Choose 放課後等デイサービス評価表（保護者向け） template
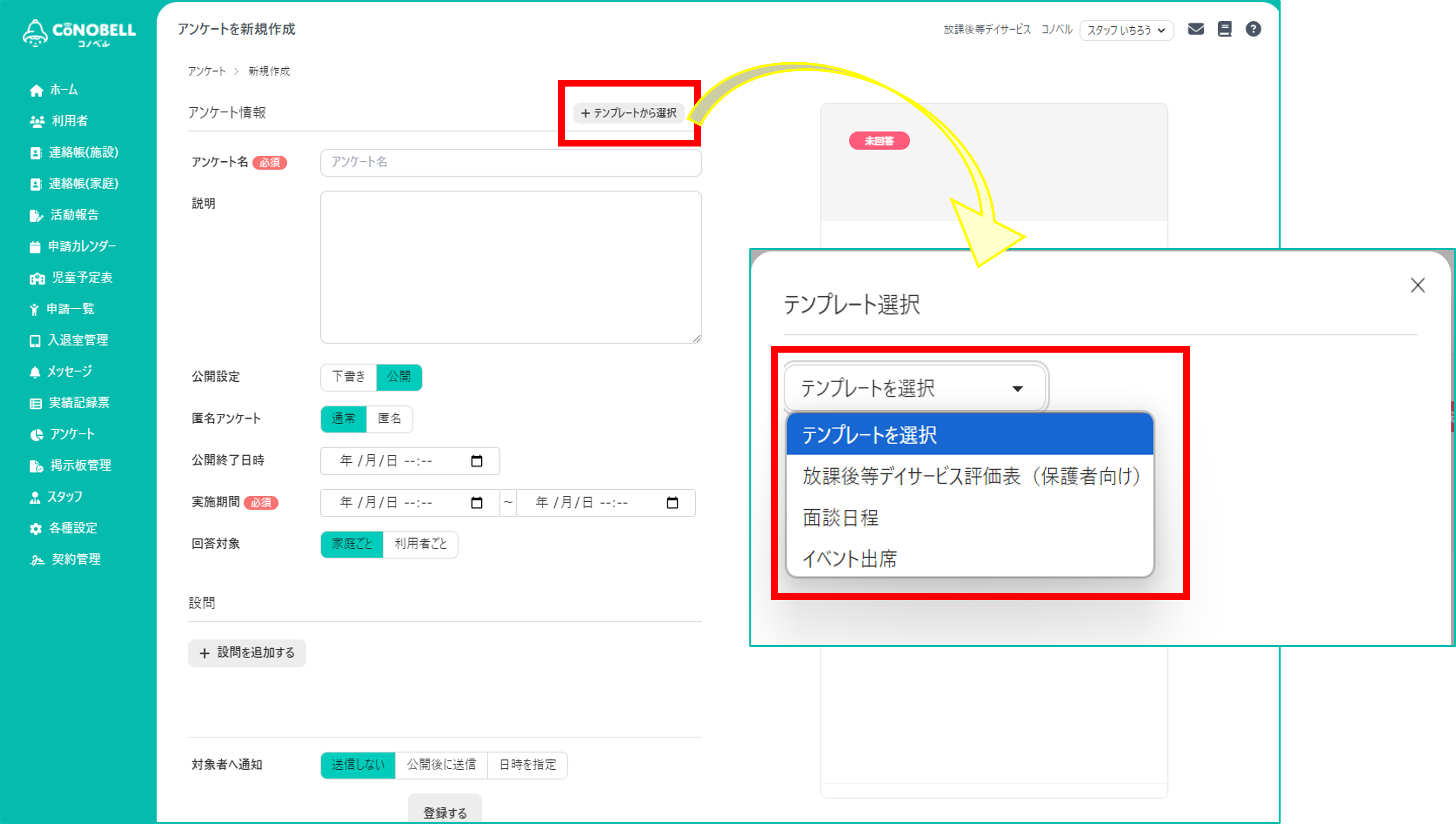 [970, 476]
